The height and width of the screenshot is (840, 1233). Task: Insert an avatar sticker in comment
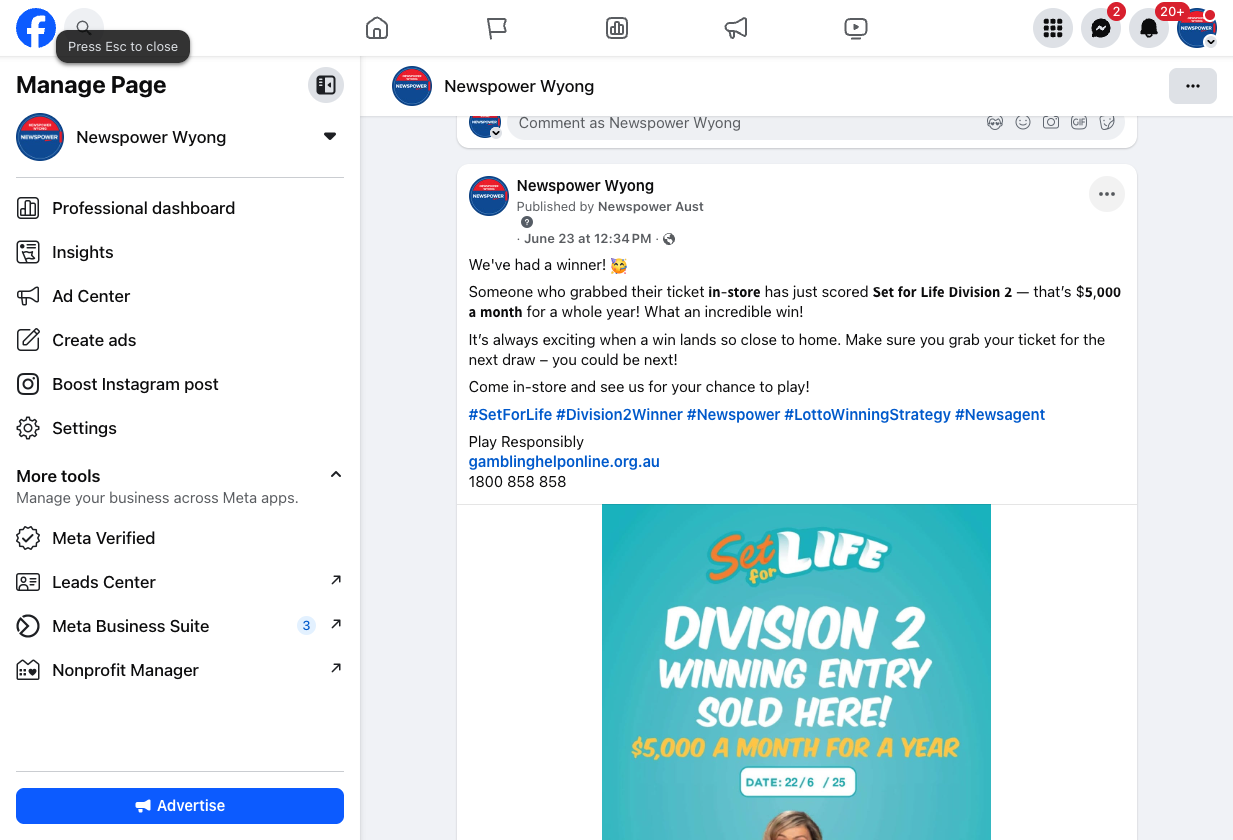pyautogui.click(x=995, y=122)
